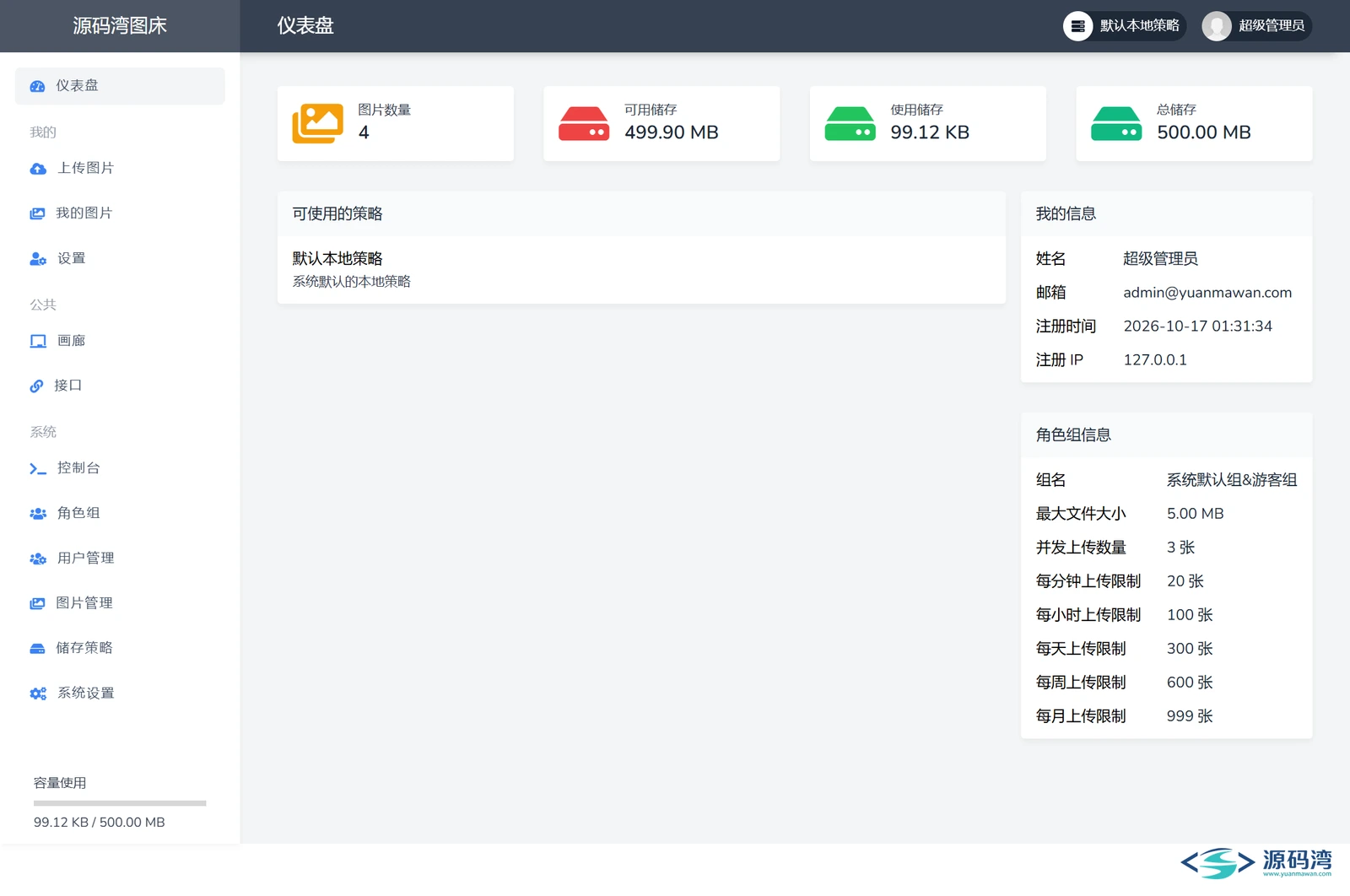
Task: Click the green disk icon on 使用储存 card
Action: point(850,123)
